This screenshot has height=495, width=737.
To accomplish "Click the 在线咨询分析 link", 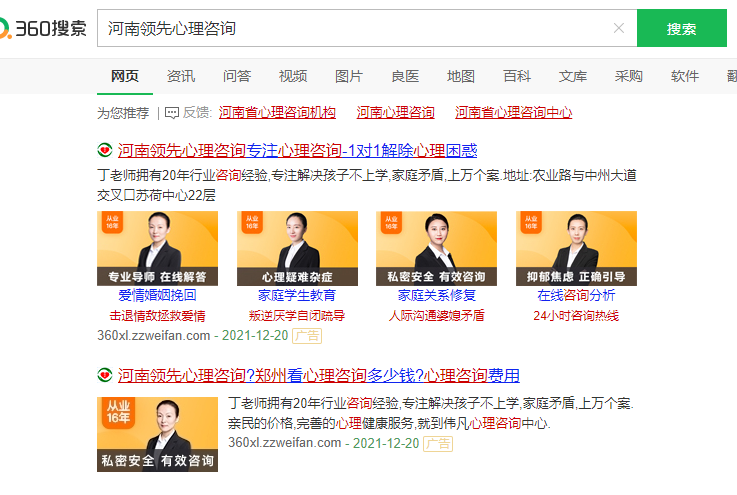I will pyautogui.click(x=576, y=296).
